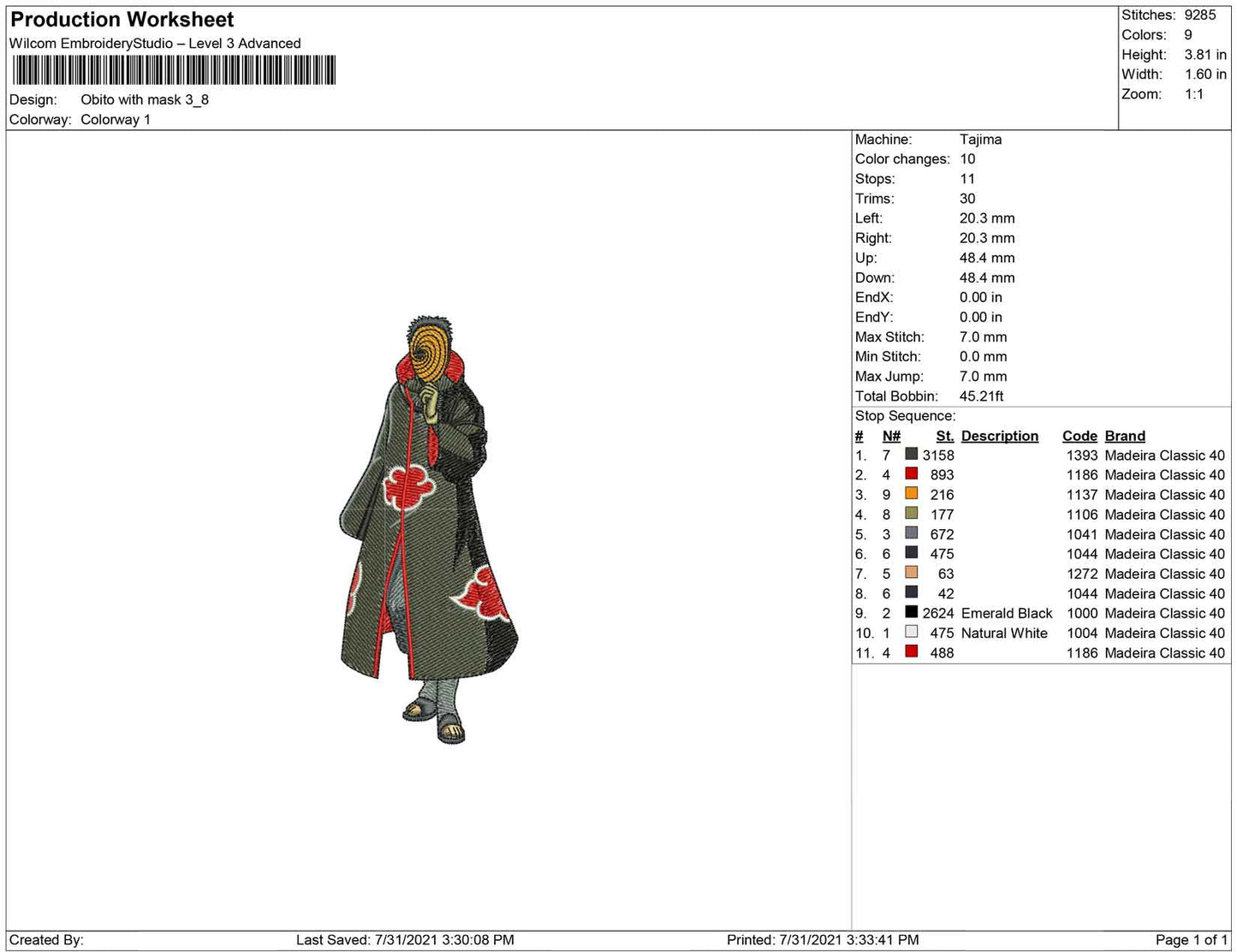
Task: Click the black swatch beside Emerald Black
Action: tap(911, 612)
